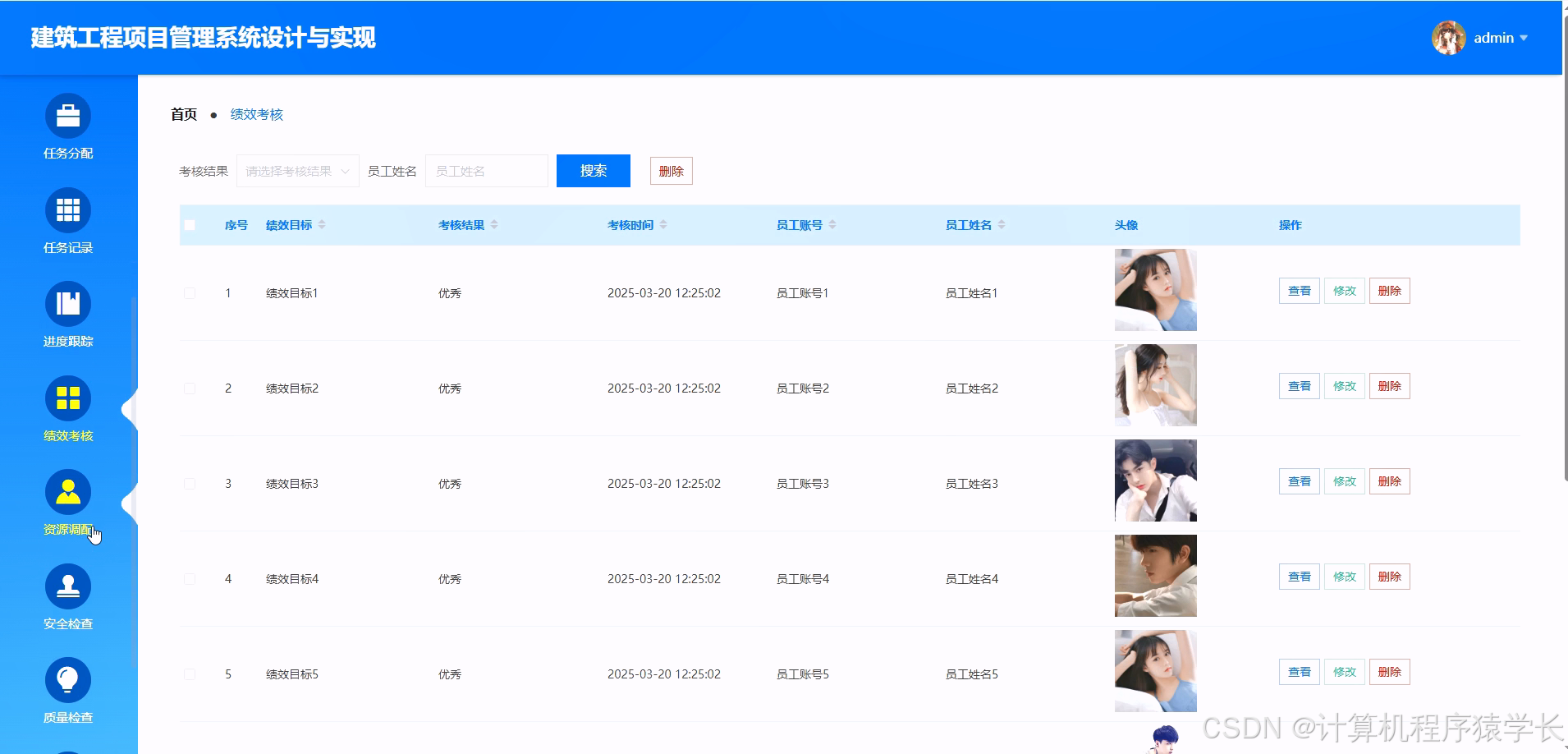Check the row 5 checkbox
This screenshot has height=754, width=1568.
[190, 674]
